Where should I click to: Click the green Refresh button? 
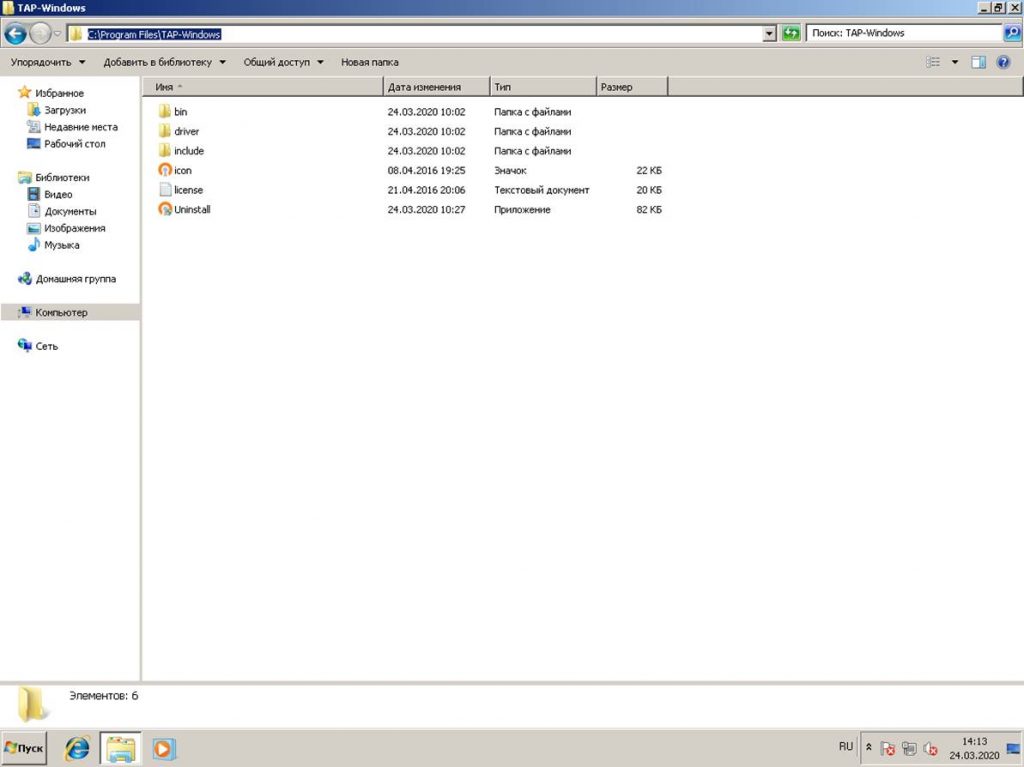click(x=791, y=33)
